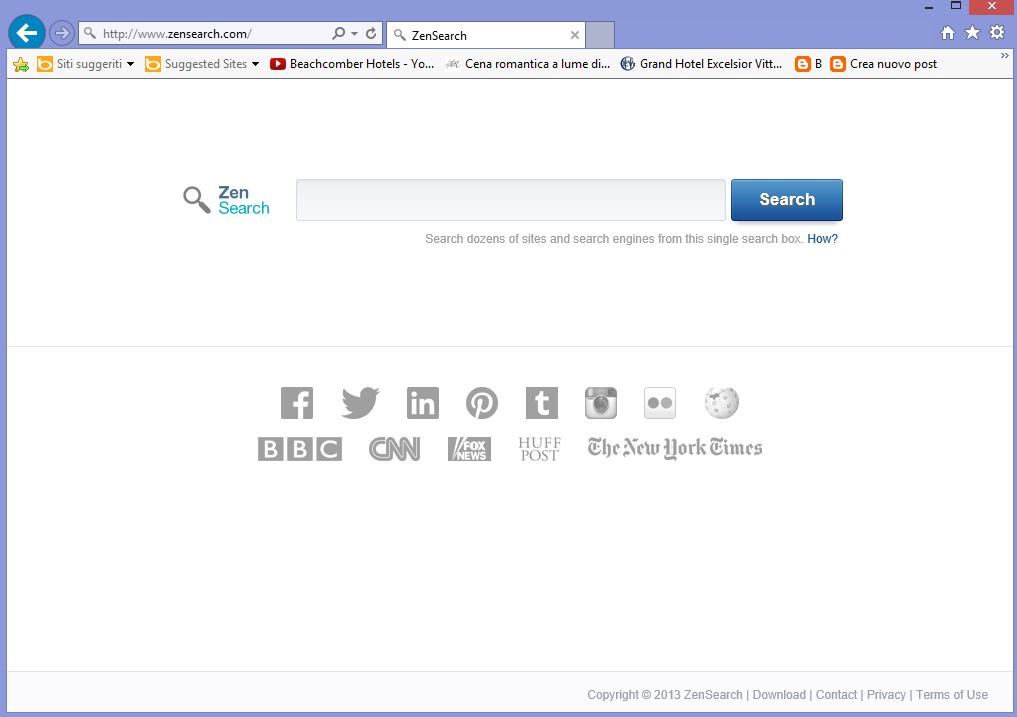Expand the favorites bar overflow chevron
1017x717 pixels.
coord(1005,56)
